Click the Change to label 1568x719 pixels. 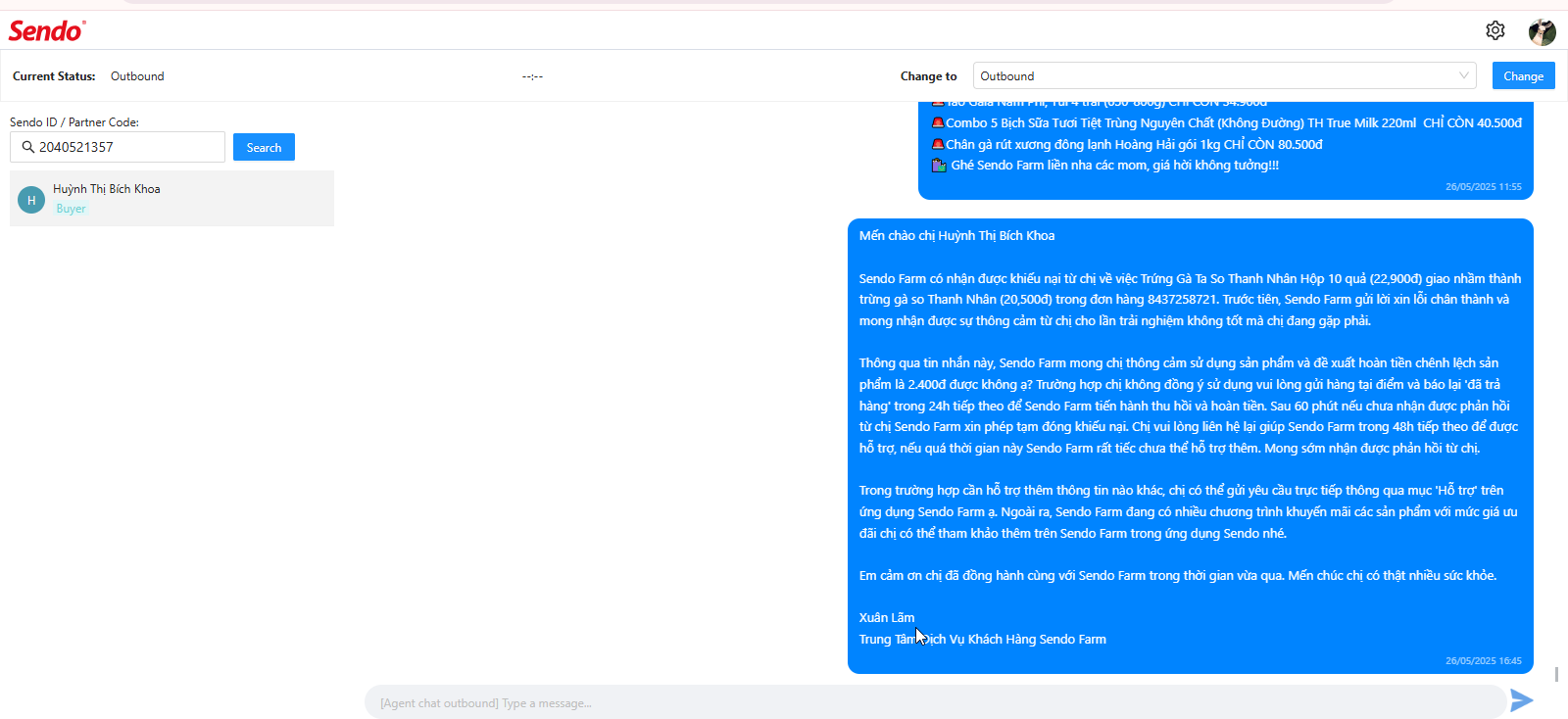click(928, 76)
